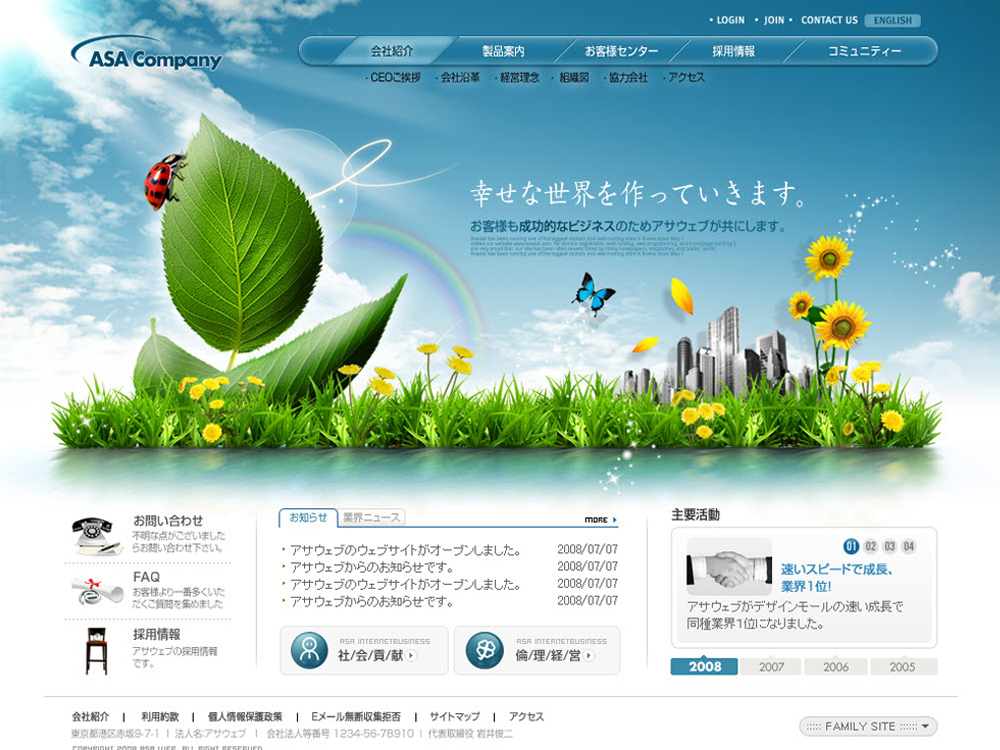1000x750 pixels.
Task: Open the CONTACT US link
Action: [x=829, y=20]
